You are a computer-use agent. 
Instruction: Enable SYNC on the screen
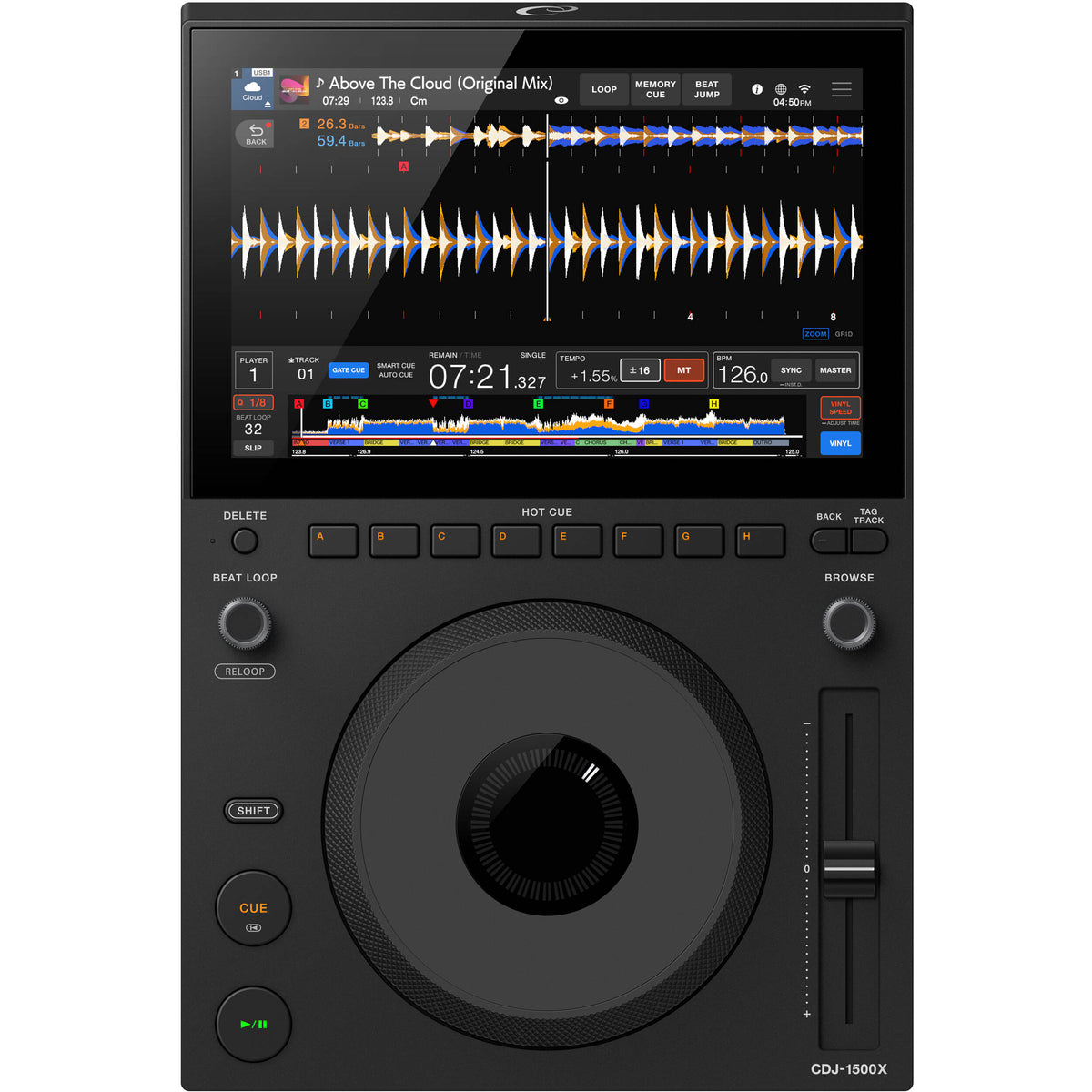tap(792, 370)
